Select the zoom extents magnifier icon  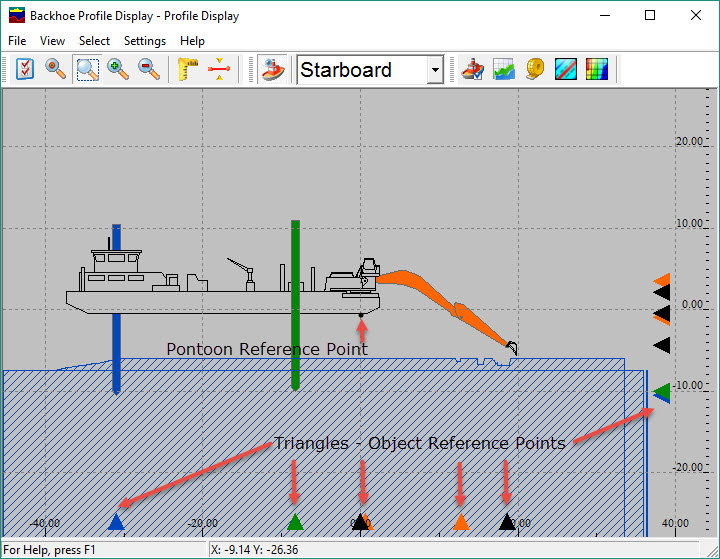click(56, 69)
